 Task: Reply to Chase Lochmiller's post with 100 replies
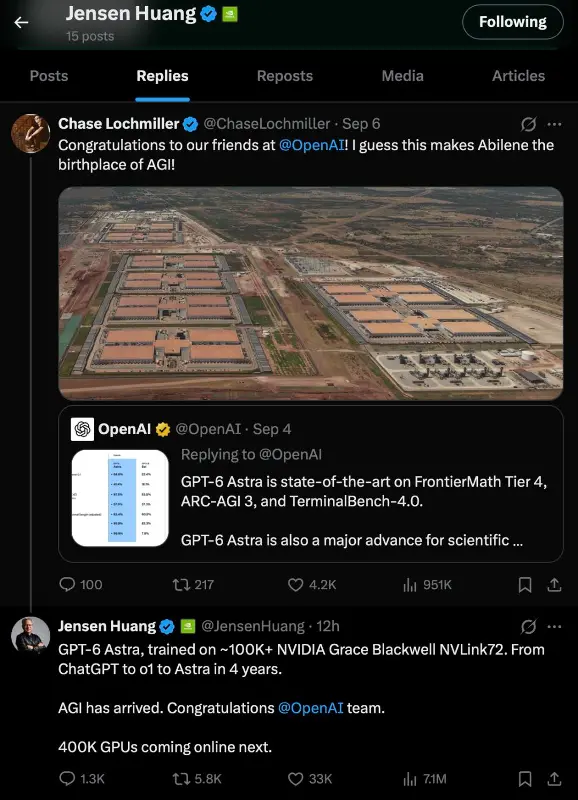[81, 585]
